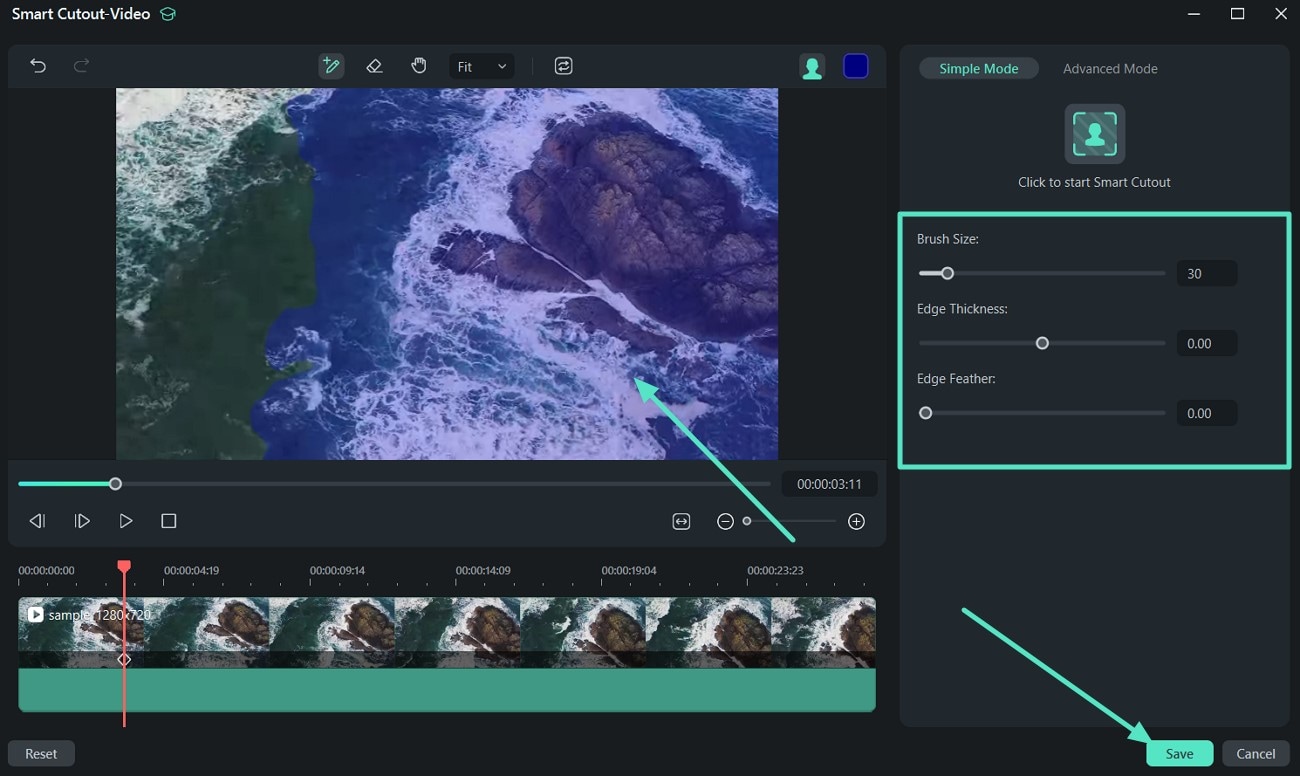Click the green cutout track bar

coord(447,690)
